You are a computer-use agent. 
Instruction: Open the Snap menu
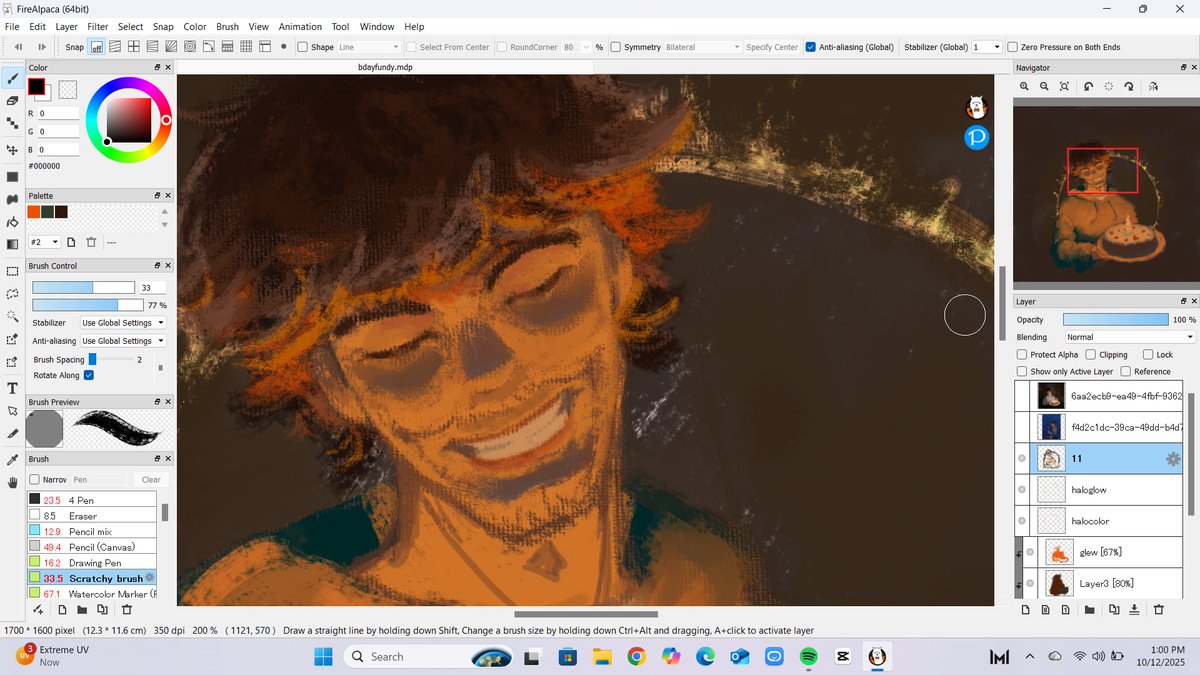coord(163,26)
